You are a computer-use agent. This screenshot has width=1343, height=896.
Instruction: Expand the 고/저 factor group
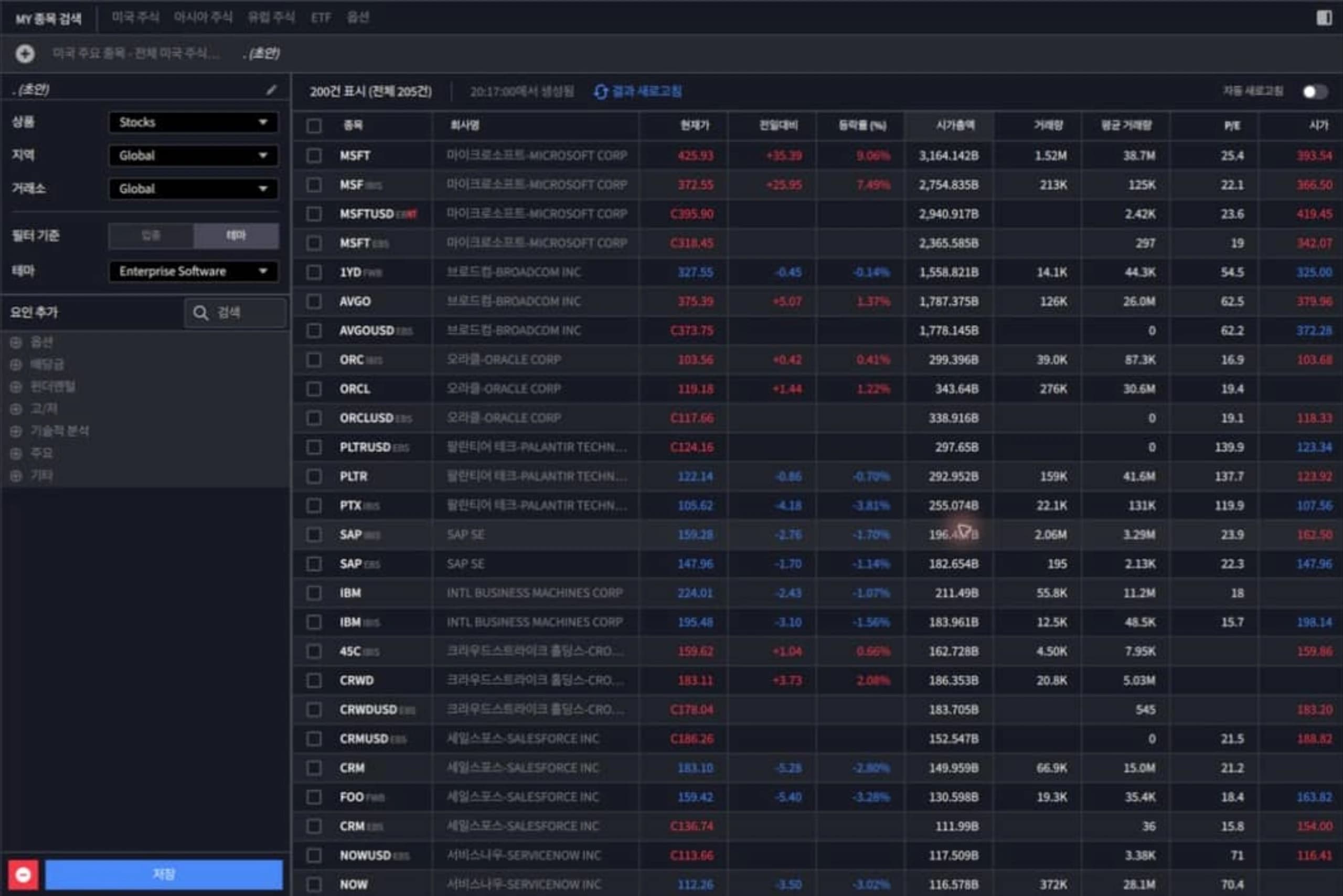point(16,409)
